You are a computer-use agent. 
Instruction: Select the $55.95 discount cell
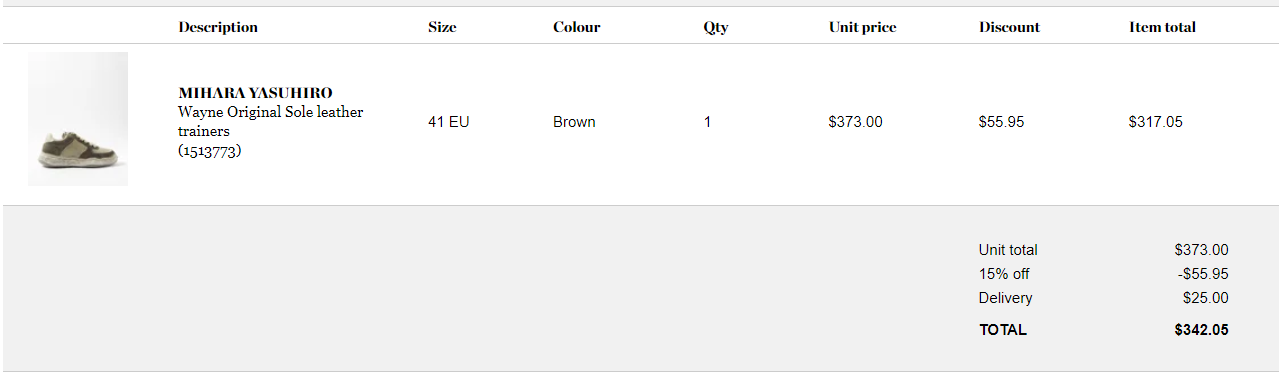tap(1001, 122)
